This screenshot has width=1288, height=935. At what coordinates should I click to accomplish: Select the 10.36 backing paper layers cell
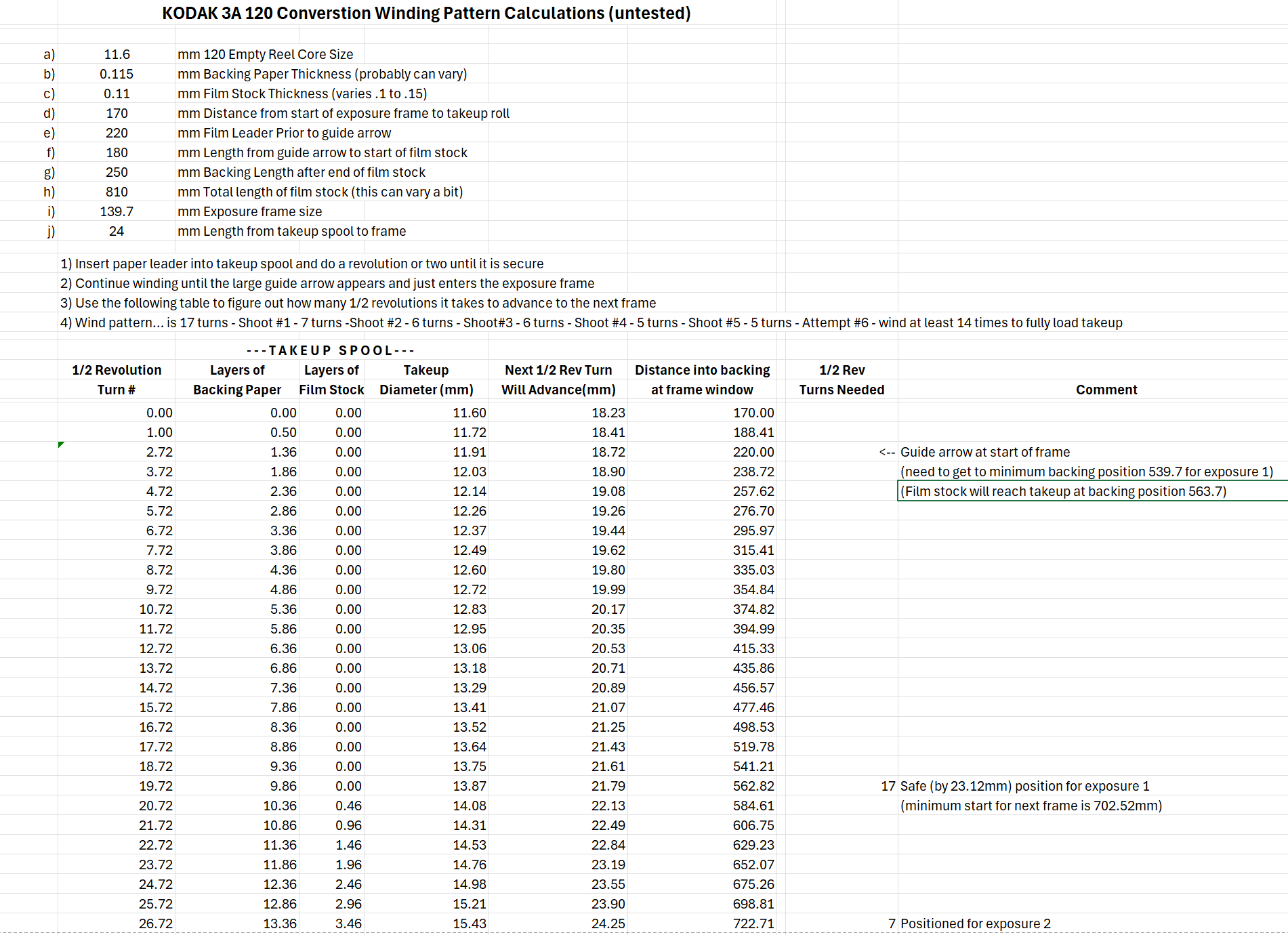[x=280, y=806]
